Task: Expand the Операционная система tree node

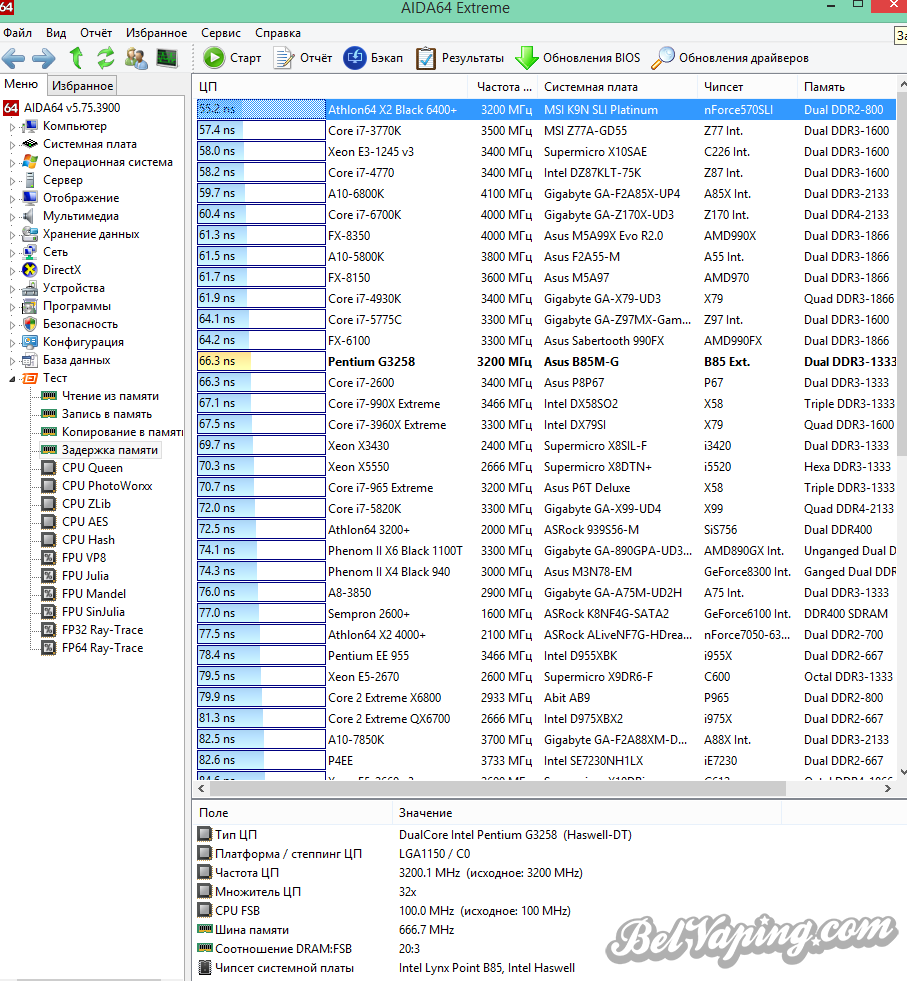Action: pos(12,163)
